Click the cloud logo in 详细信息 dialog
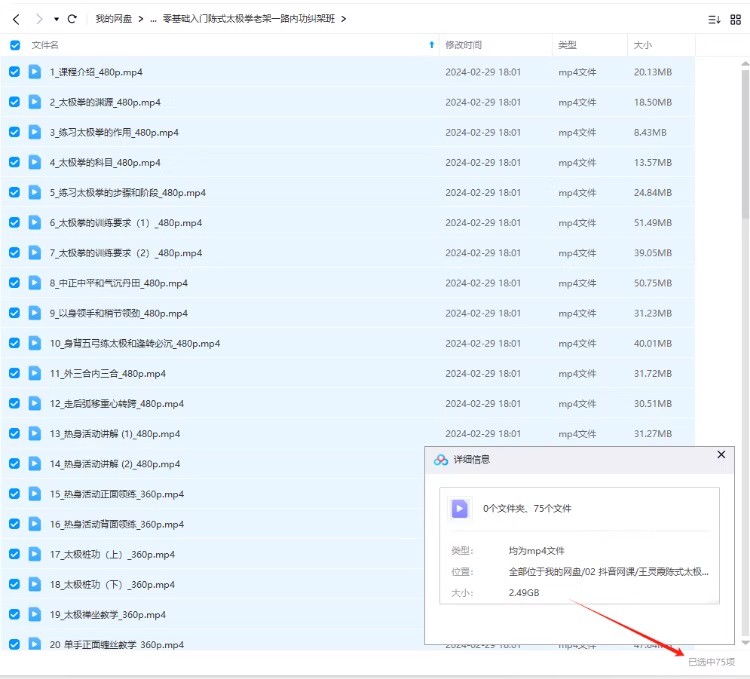The height and width of the screenshot is (679, 750). pos(441,459)
